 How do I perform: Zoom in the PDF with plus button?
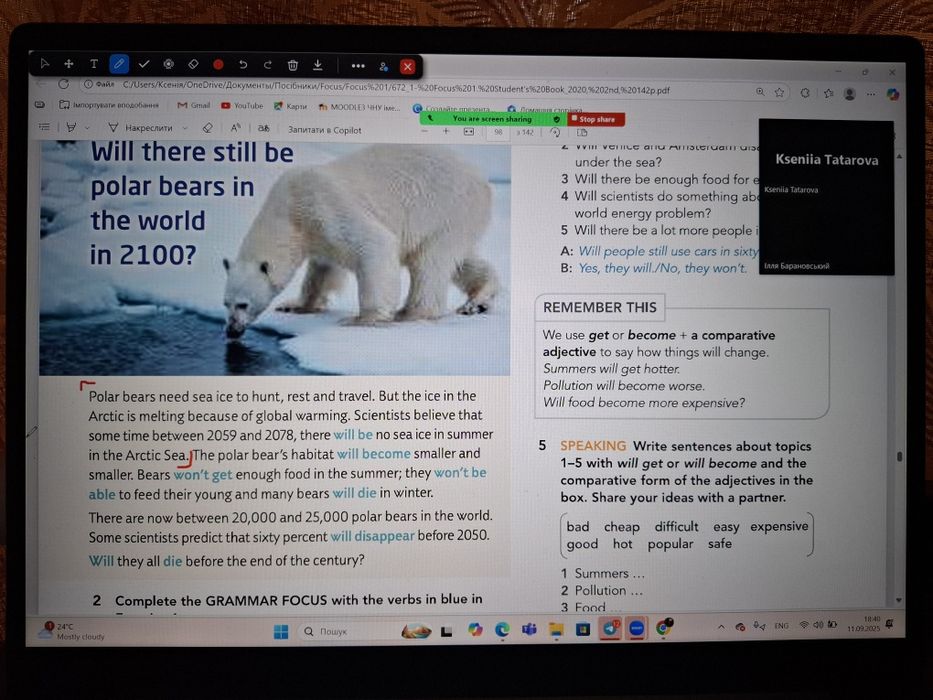[x=446, y=131]
